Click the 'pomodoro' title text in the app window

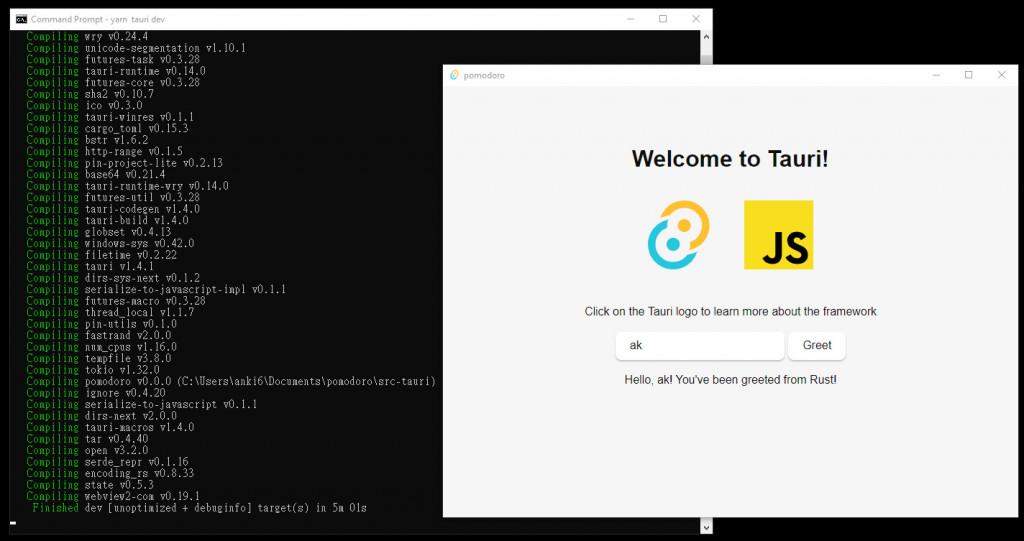click(484, 76)
